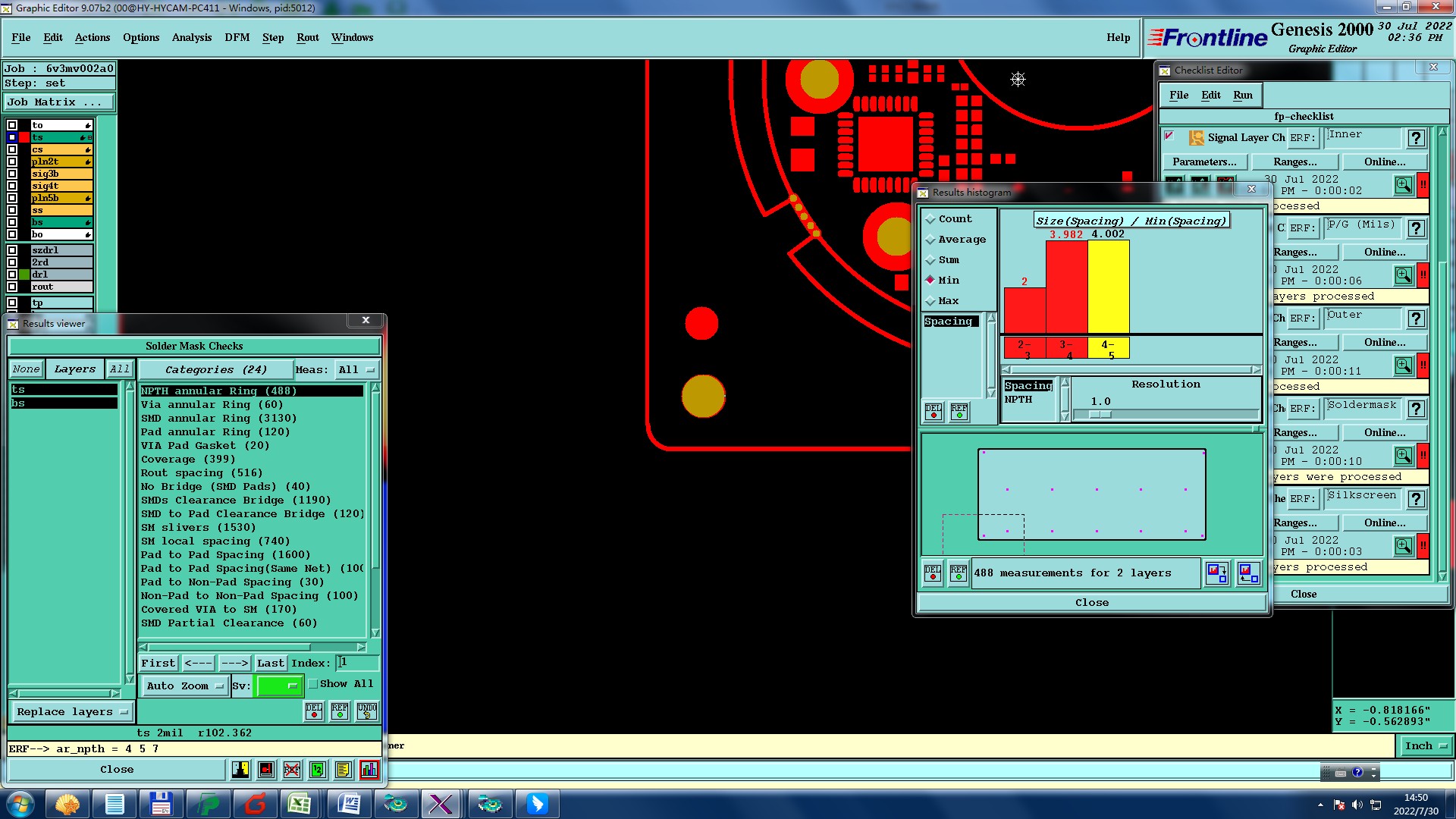
Task: Open the Actions menu
Action: pyautogui.click(x=93, y=37)
